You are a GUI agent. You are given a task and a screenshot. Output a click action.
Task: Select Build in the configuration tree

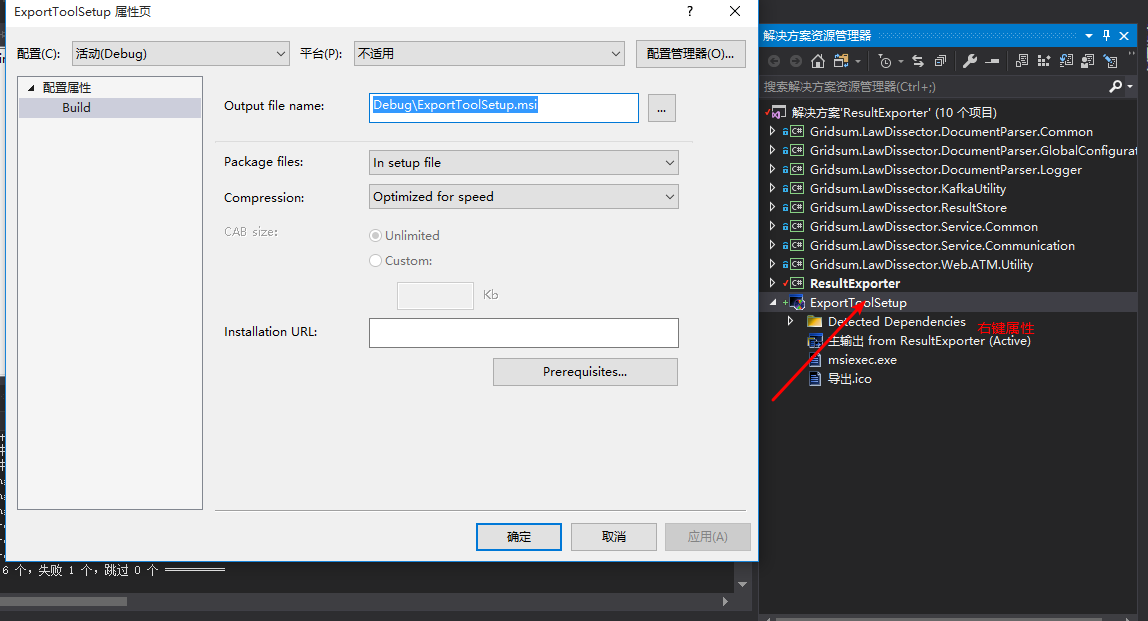click(76, 108)
